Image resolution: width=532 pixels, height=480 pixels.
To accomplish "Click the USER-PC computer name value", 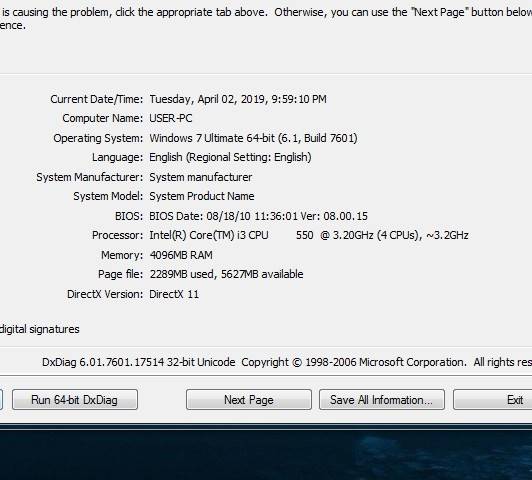I will [x=171, y=118].
